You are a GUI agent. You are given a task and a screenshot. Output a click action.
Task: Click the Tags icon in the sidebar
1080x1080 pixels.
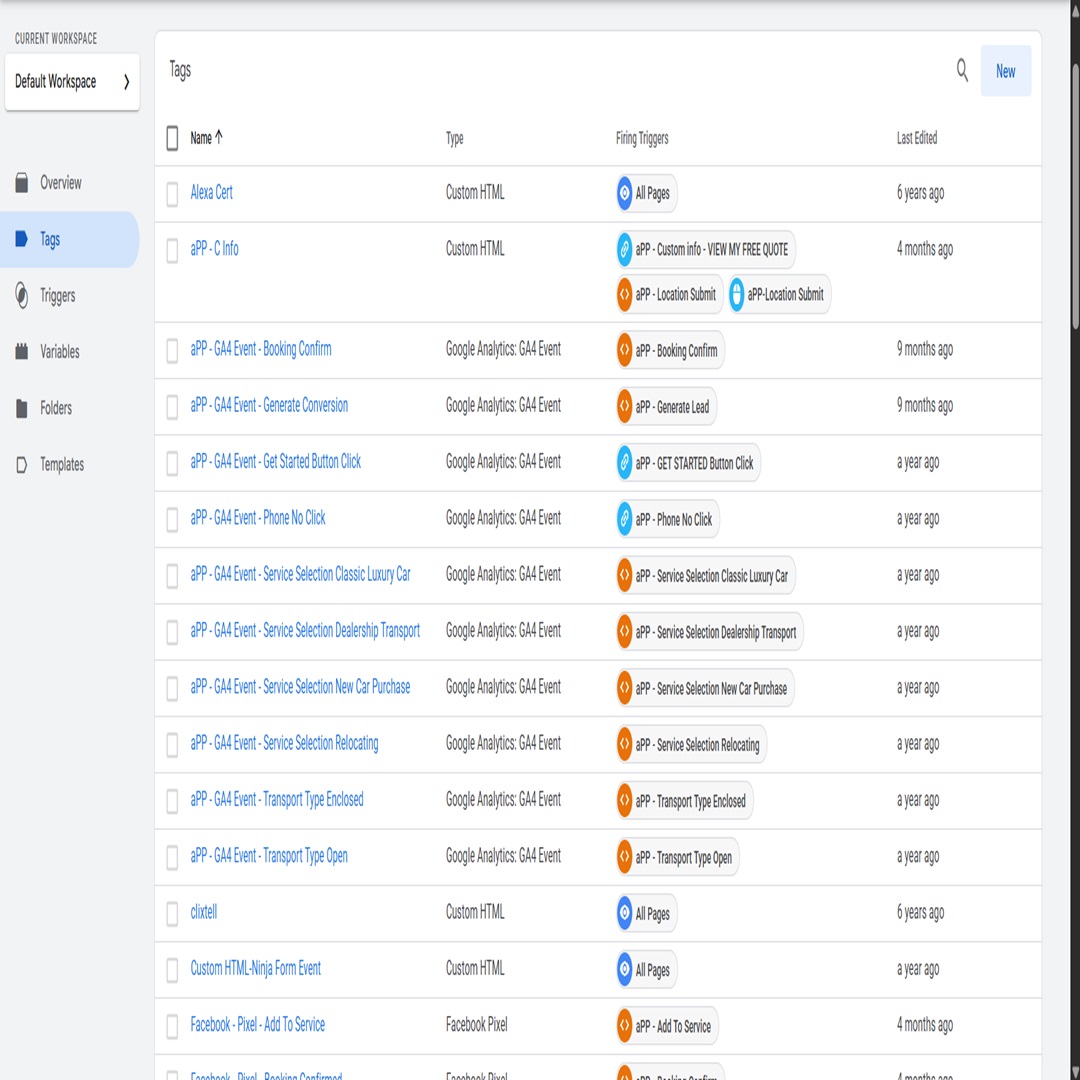22,239
